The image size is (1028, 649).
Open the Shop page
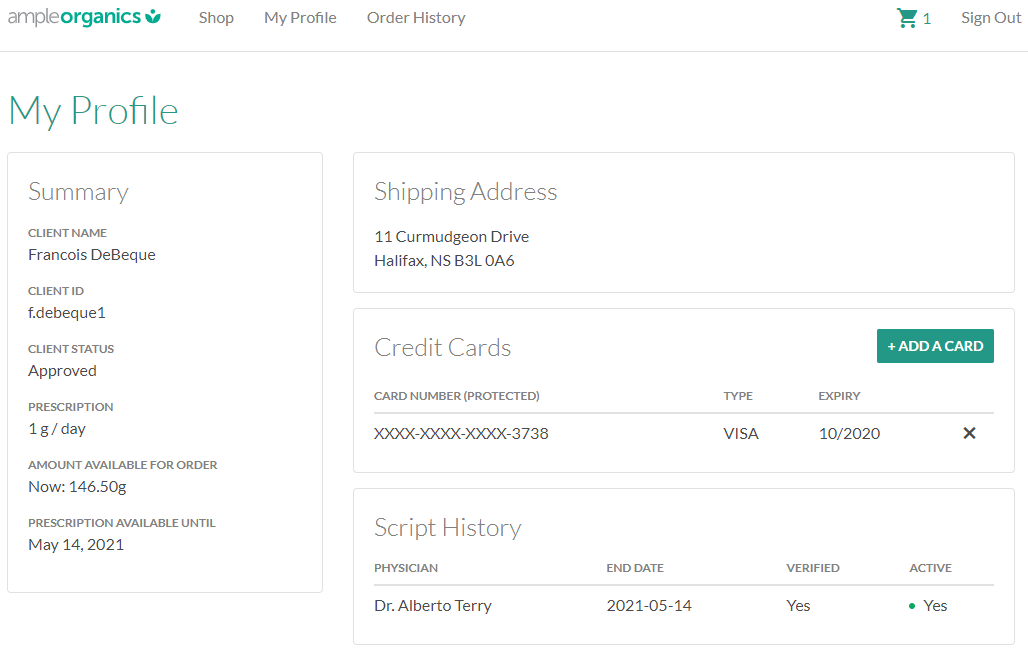pyautogui.click(x=216, y=18)
